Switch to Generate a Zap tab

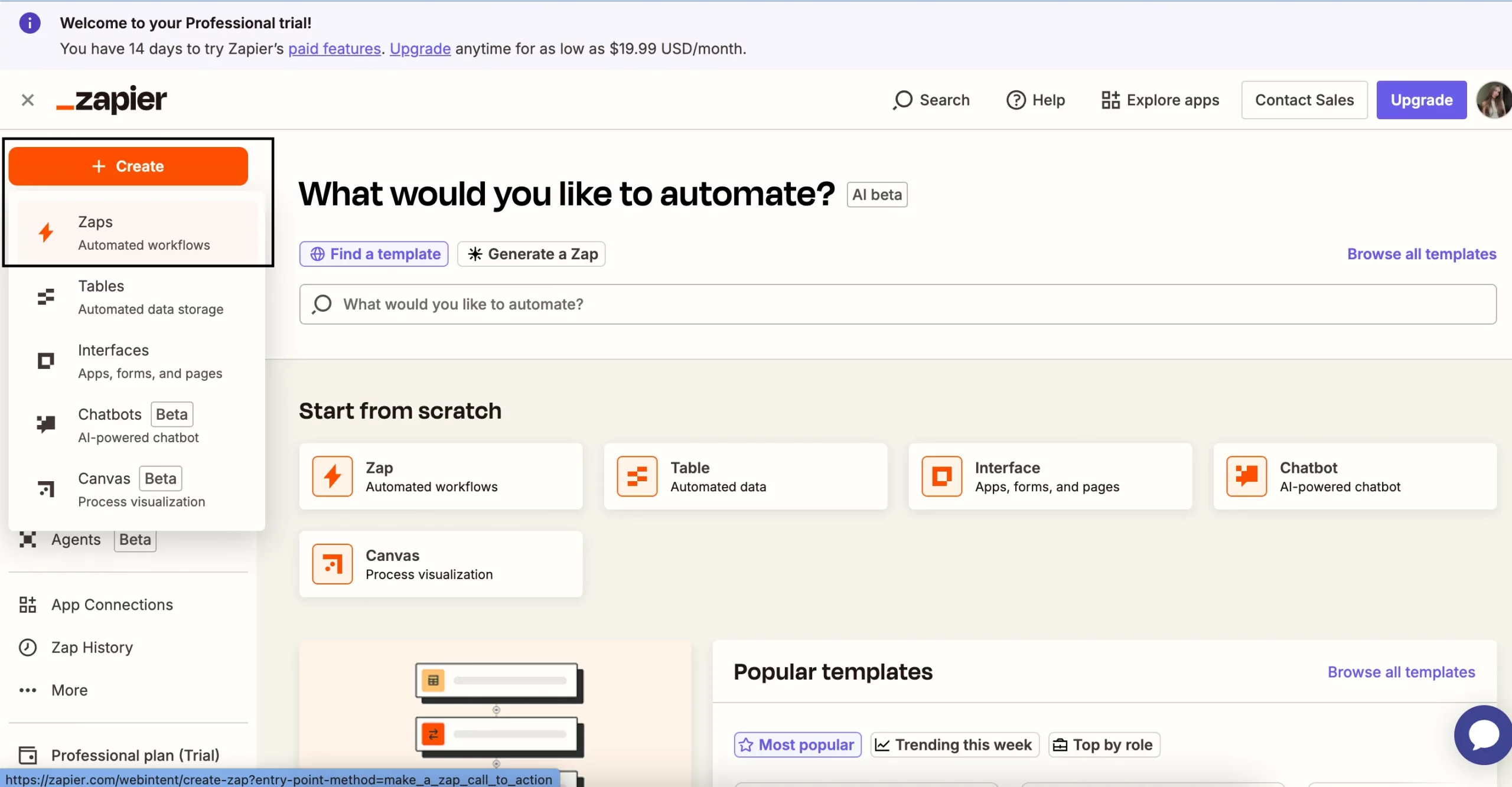(x=532, y=254)
